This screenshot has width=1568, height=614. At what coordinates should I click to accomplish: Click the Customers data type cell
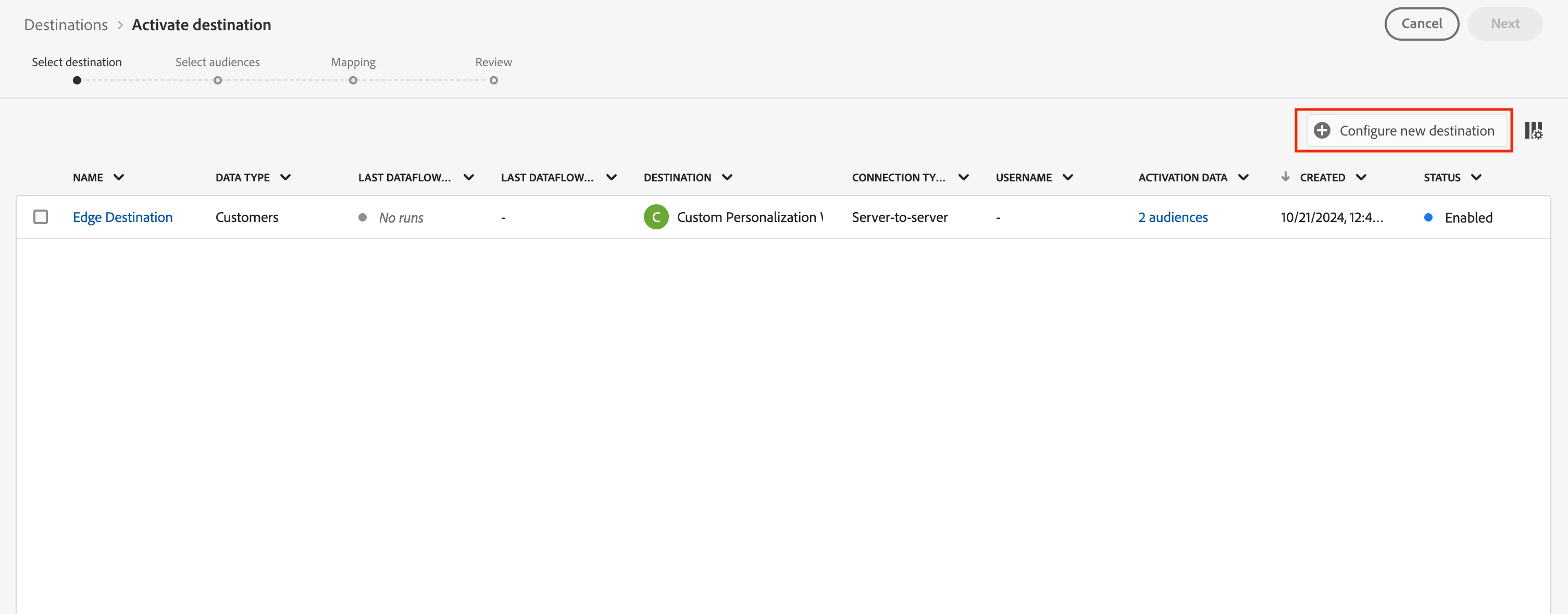246,217
